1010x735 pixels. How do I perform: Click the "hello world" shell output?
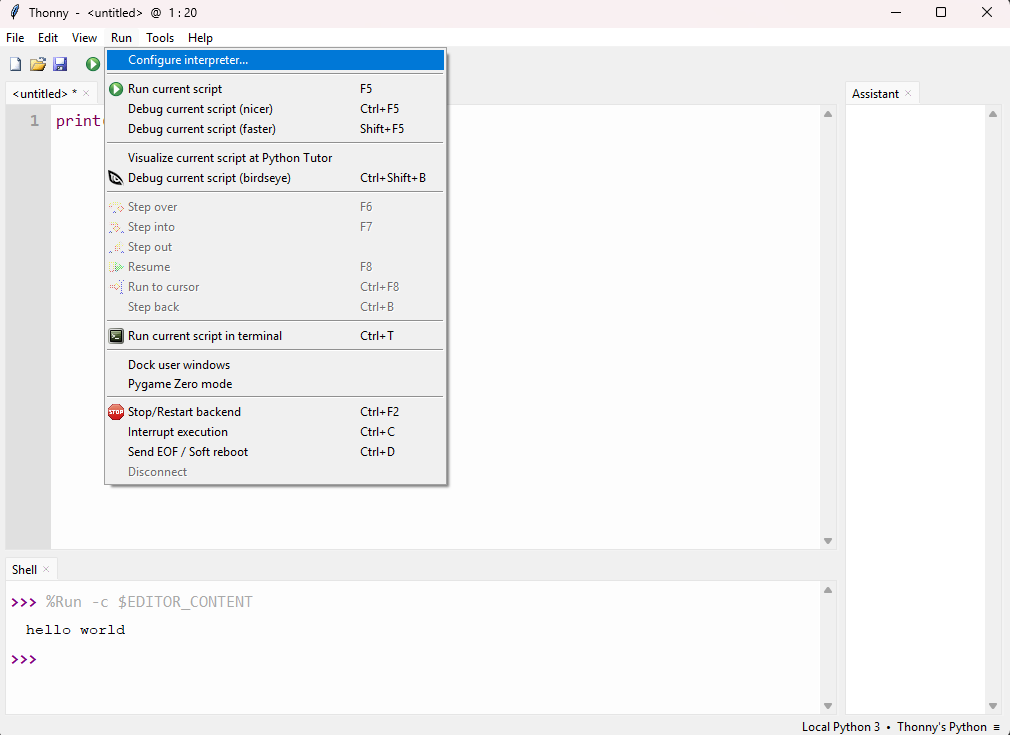(x=75, y=630)
